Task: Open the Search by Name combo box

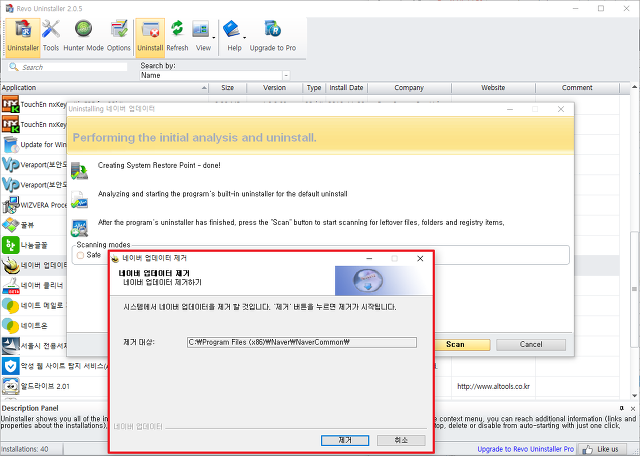Action: click(215, 76)
